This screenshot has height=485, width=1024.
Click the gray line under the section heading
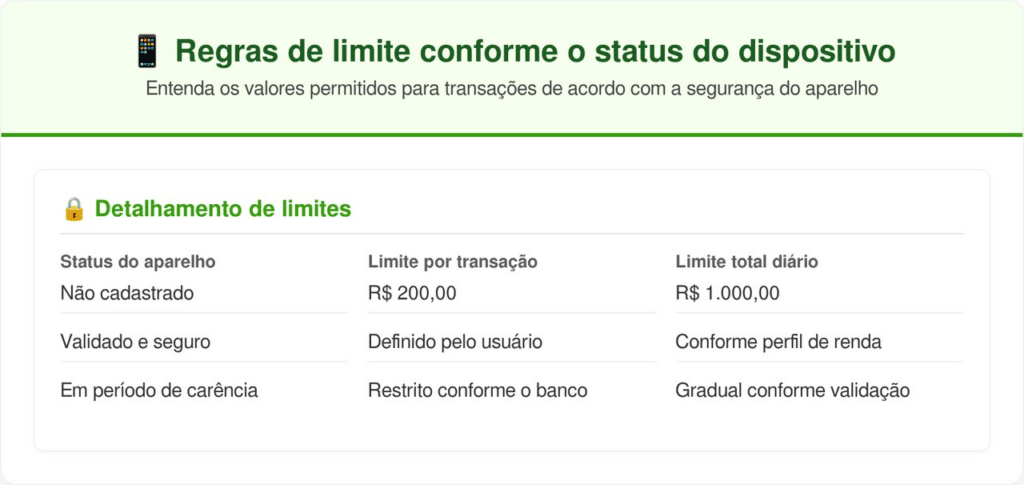512,233
